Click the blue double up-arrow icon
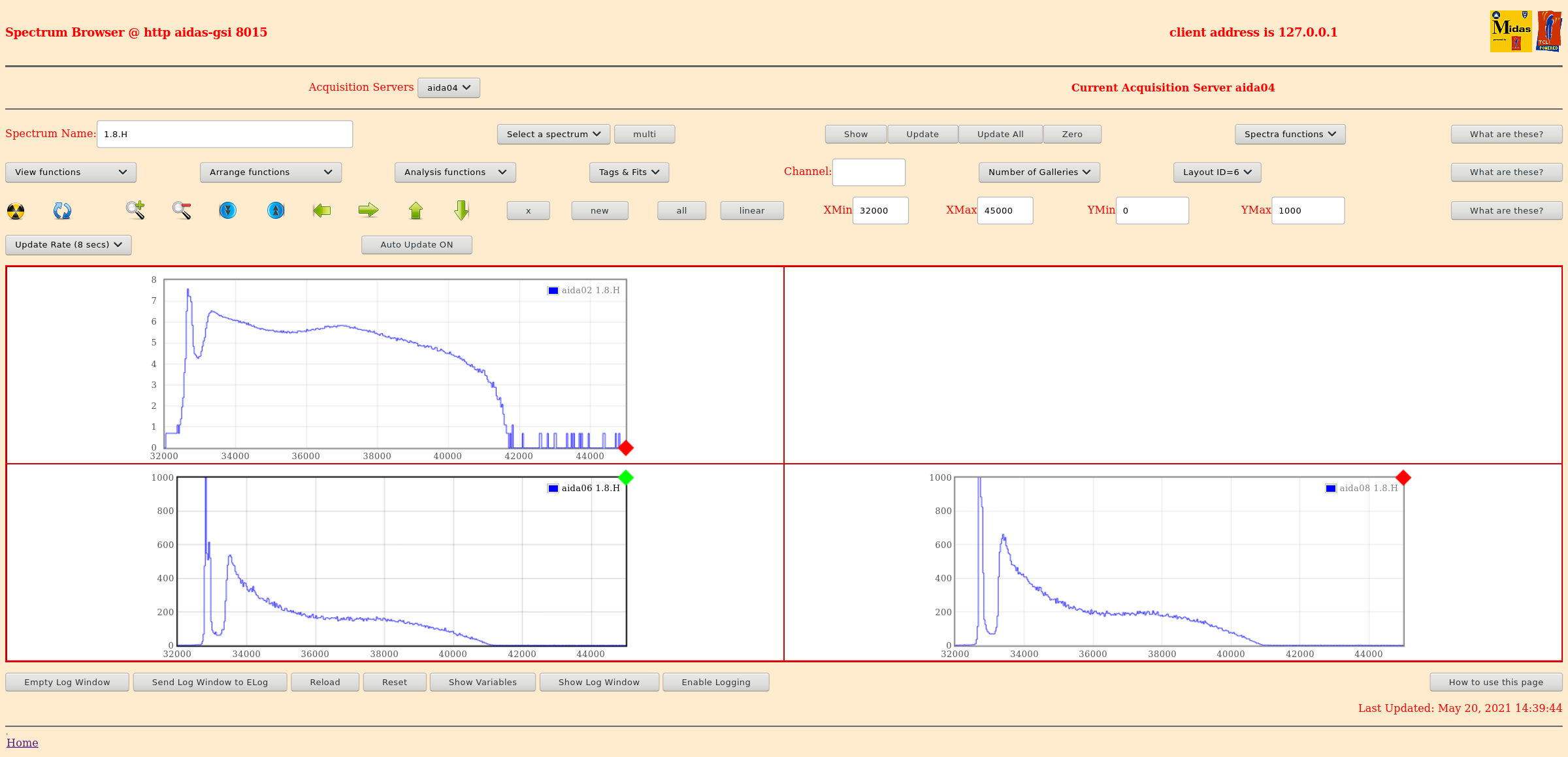Viewport: 1568px width, 757px height. pyautogui.click(x=276, y=210)
